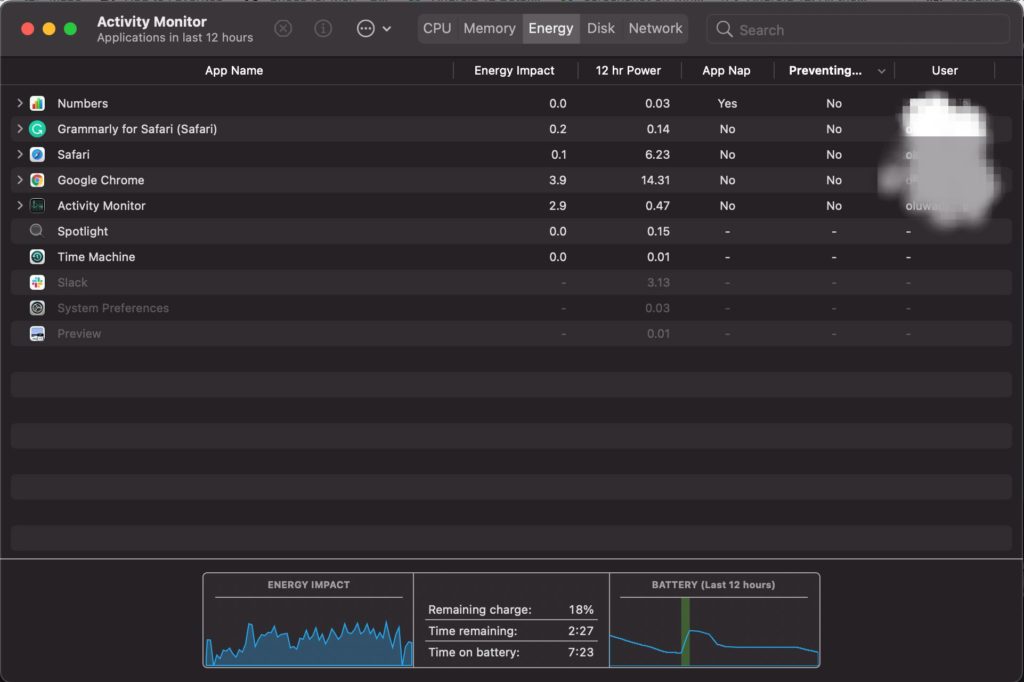Screen dimensions: 1024x682
Task: Click the System Preferences gear icon
Action: (37, 308)
